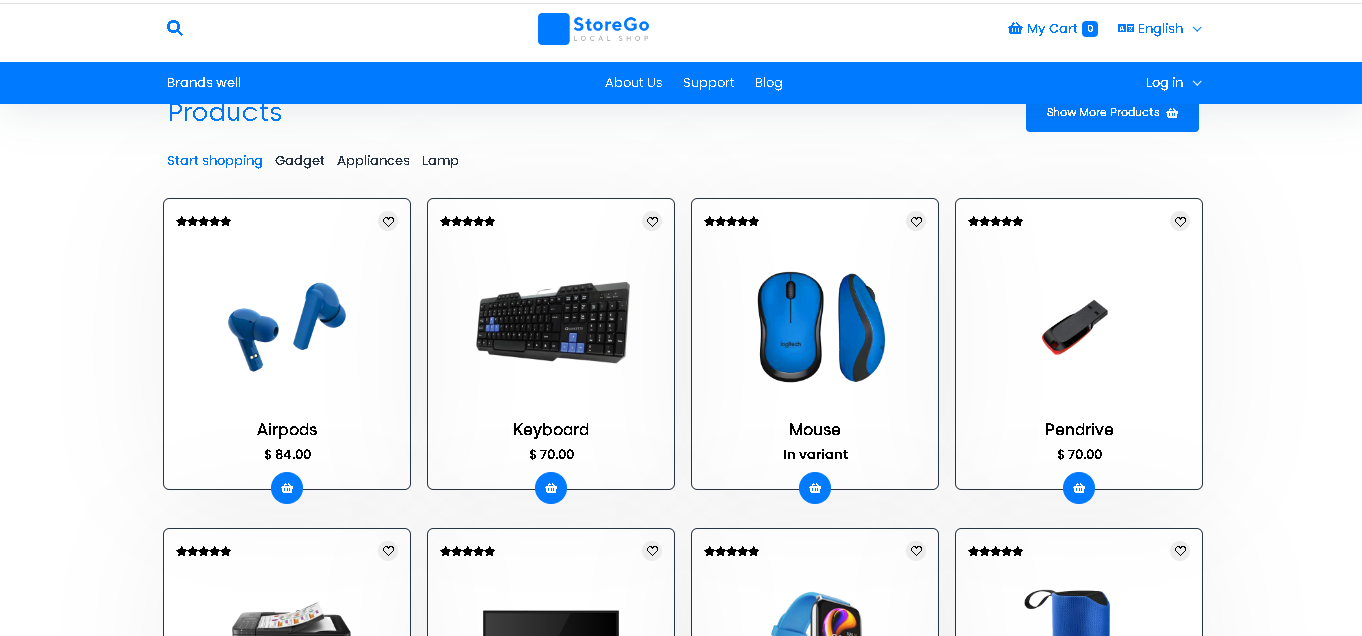Image resolution: width=1362 pixels, height=636 pixels.
Task: Open the Support link
Action: [709, 83]
